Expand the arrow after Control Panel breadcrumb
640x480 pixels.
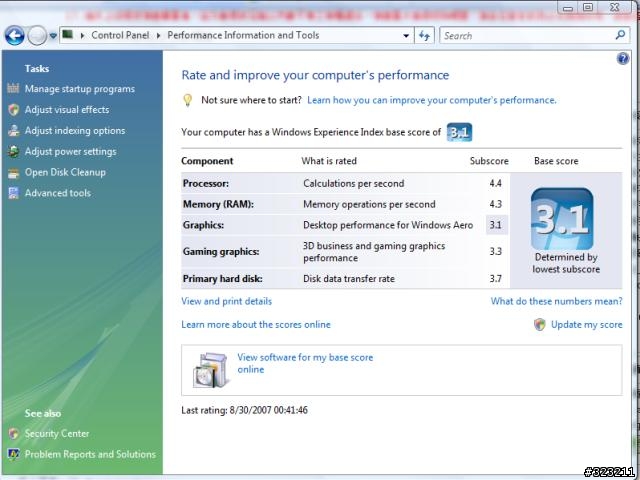[158, 36]
